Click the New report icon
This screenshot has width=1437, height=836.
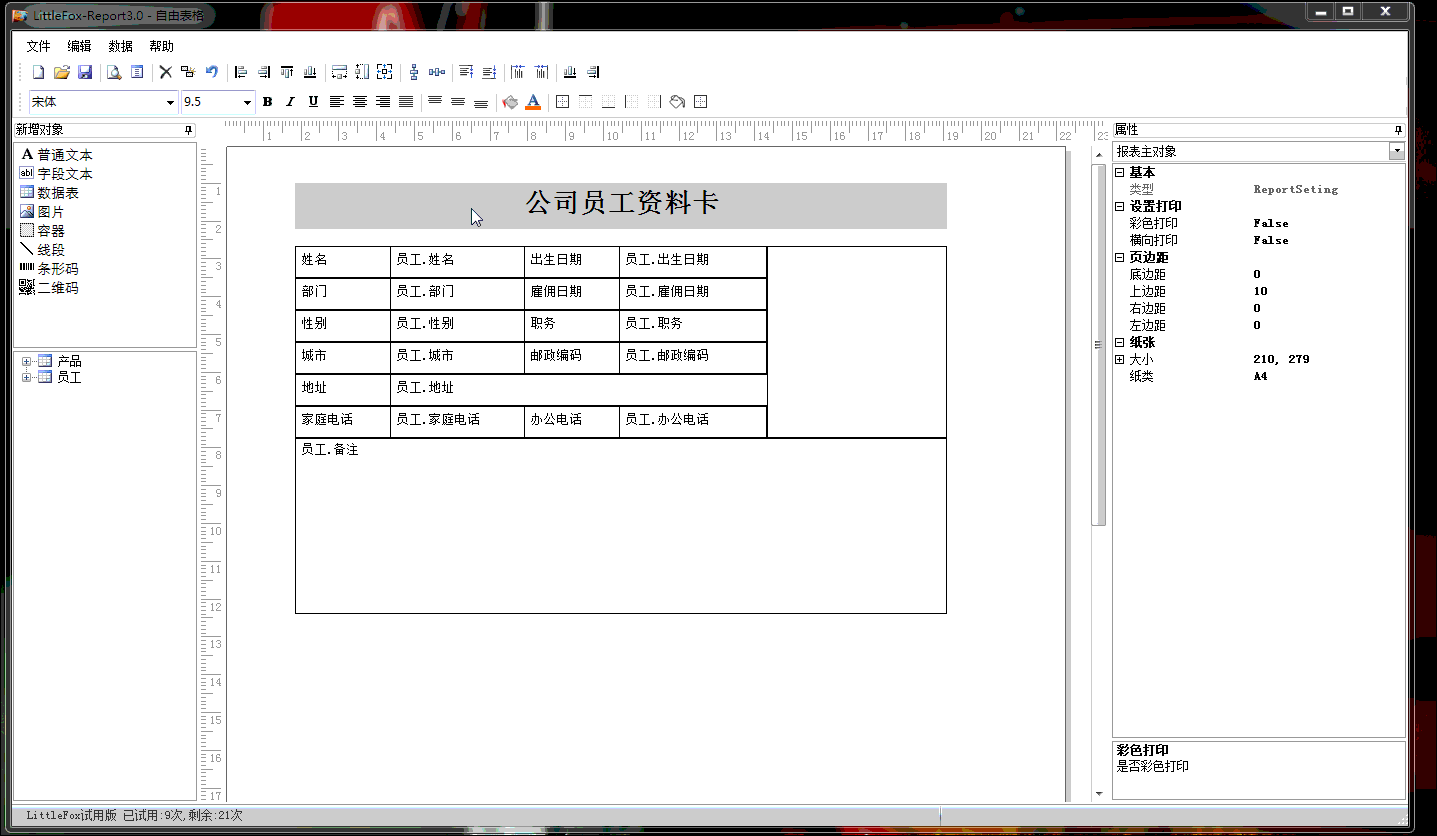tap(39, 72)
